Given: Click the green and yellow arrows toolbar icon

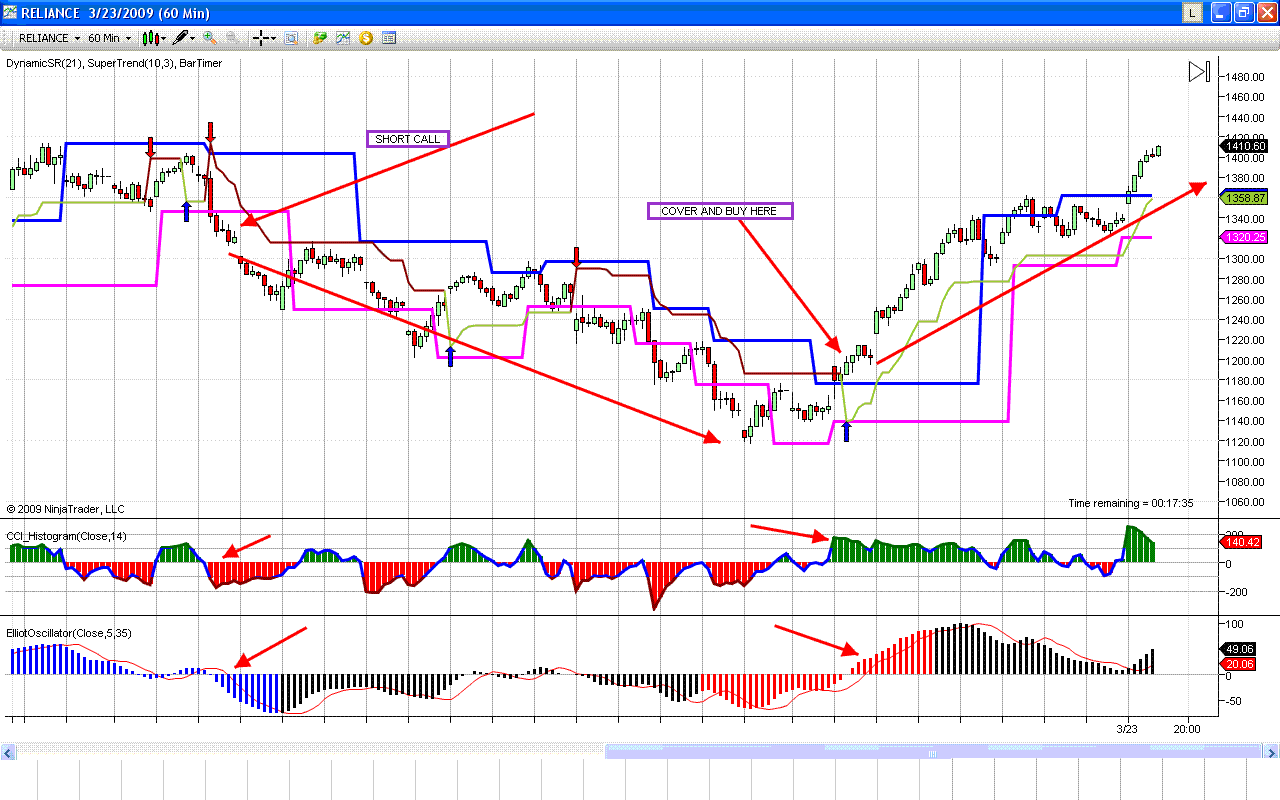Looking at the screenshot, I should click(x=320, y=38).
